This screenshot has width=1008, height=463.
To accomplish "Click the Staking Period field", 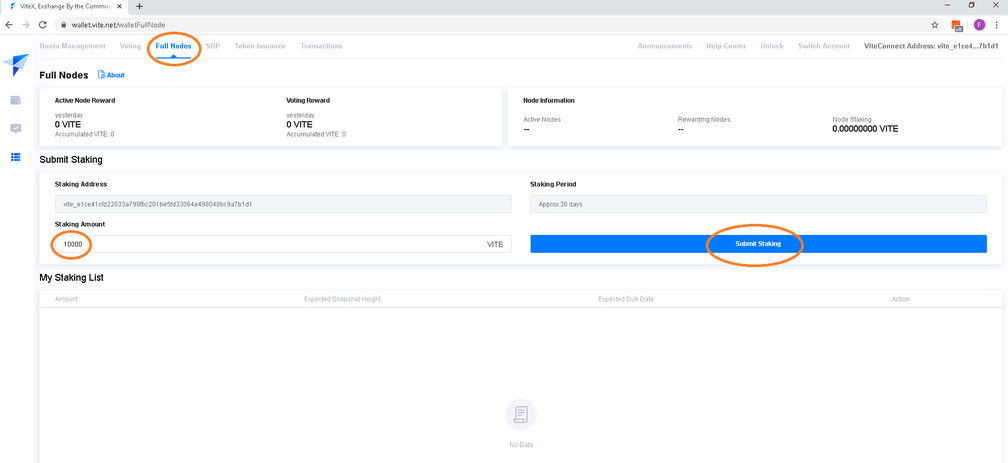I will pos(758,204).
